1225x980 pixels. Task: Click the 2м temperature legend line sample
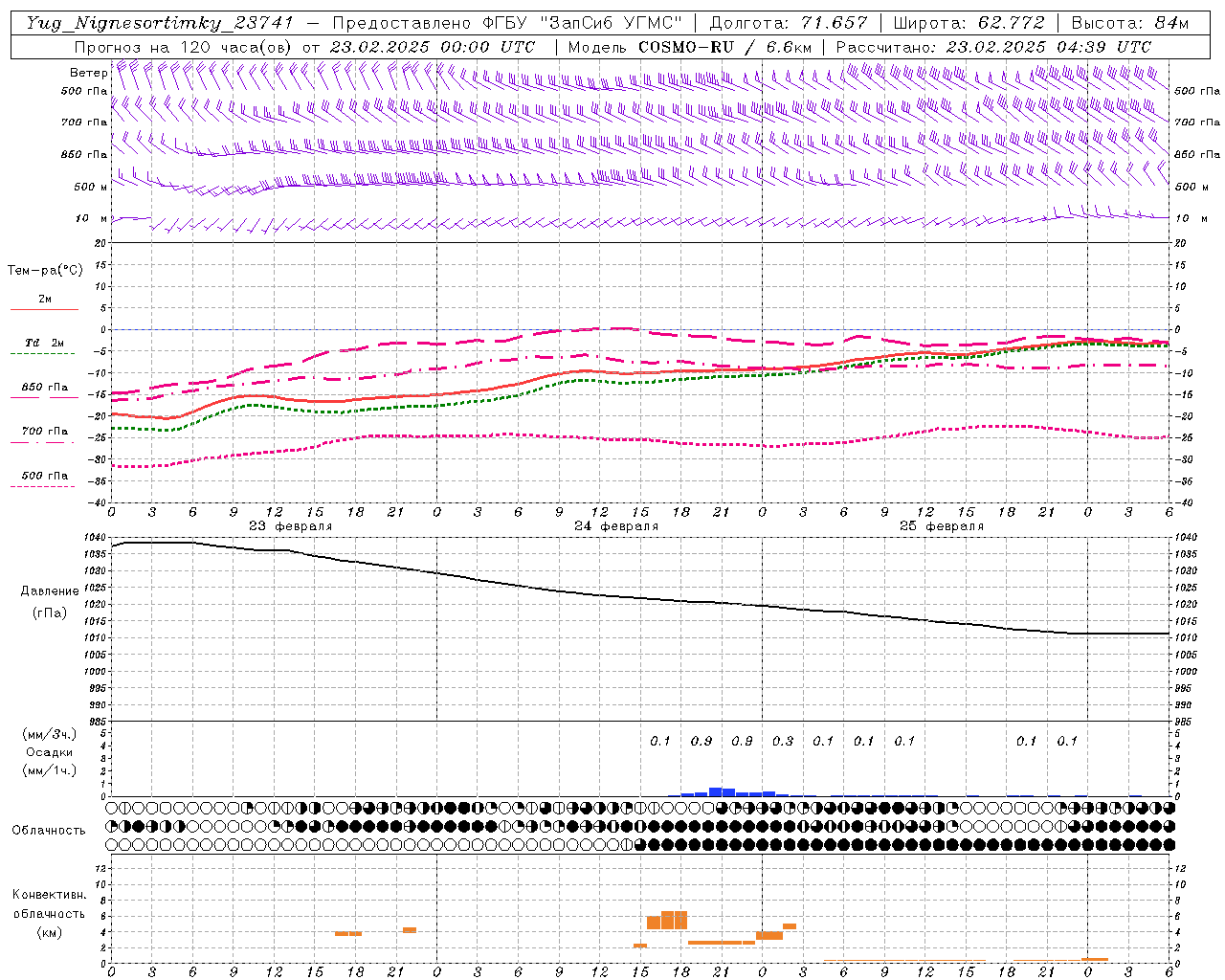pyautogui.click(x=44, y=309)
